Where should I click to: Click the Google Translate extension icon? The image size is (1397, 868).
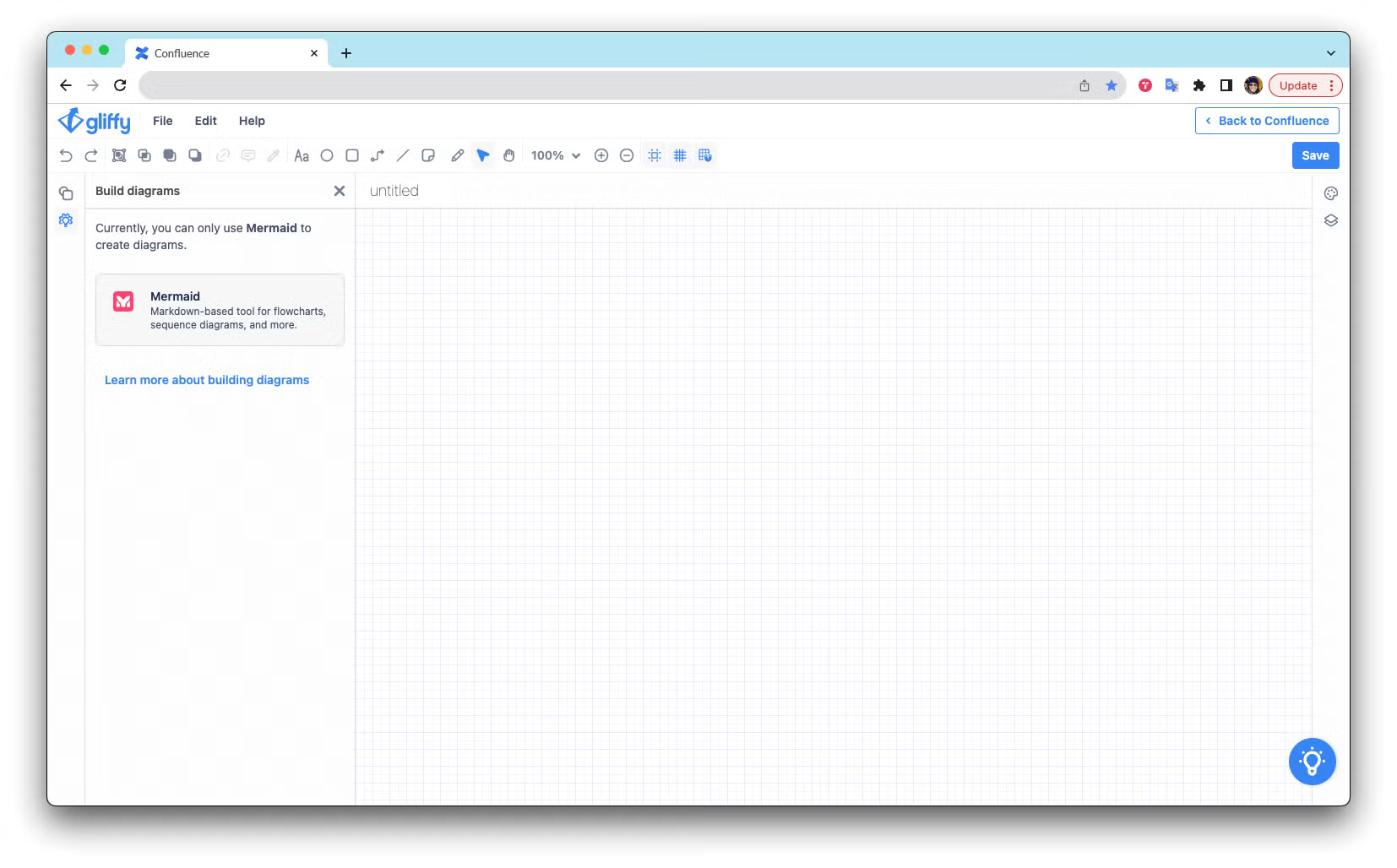pyautogui.click(x=1171, y=85)
